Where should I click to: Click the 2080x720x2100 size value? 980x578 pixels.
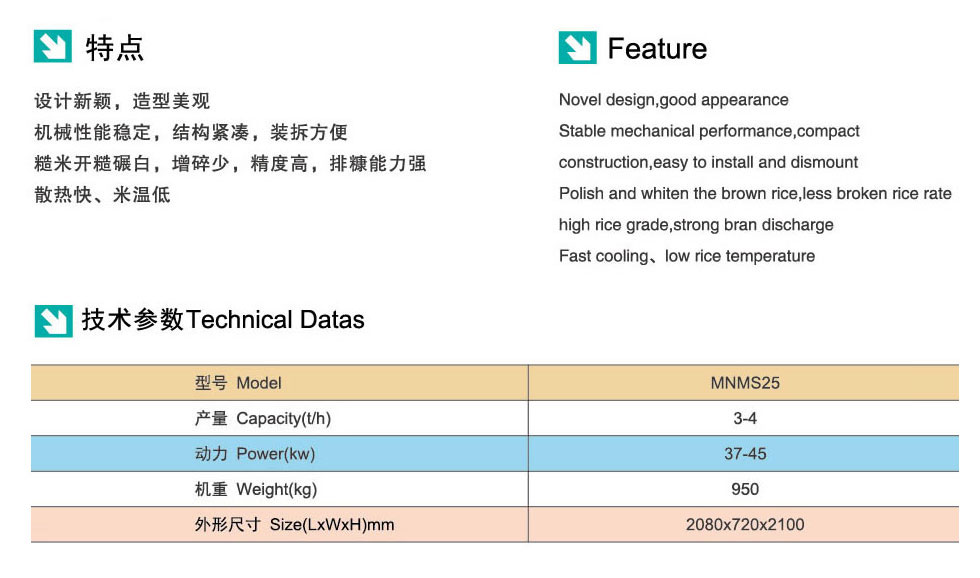click(745, 525)
